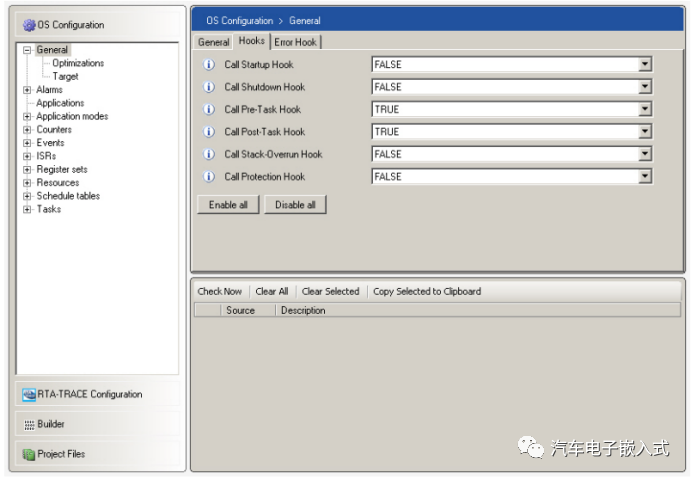Open the Call Stack-Overrun Hook dropdown arrow
The image size is (692, 479).
tap(645, 154)
